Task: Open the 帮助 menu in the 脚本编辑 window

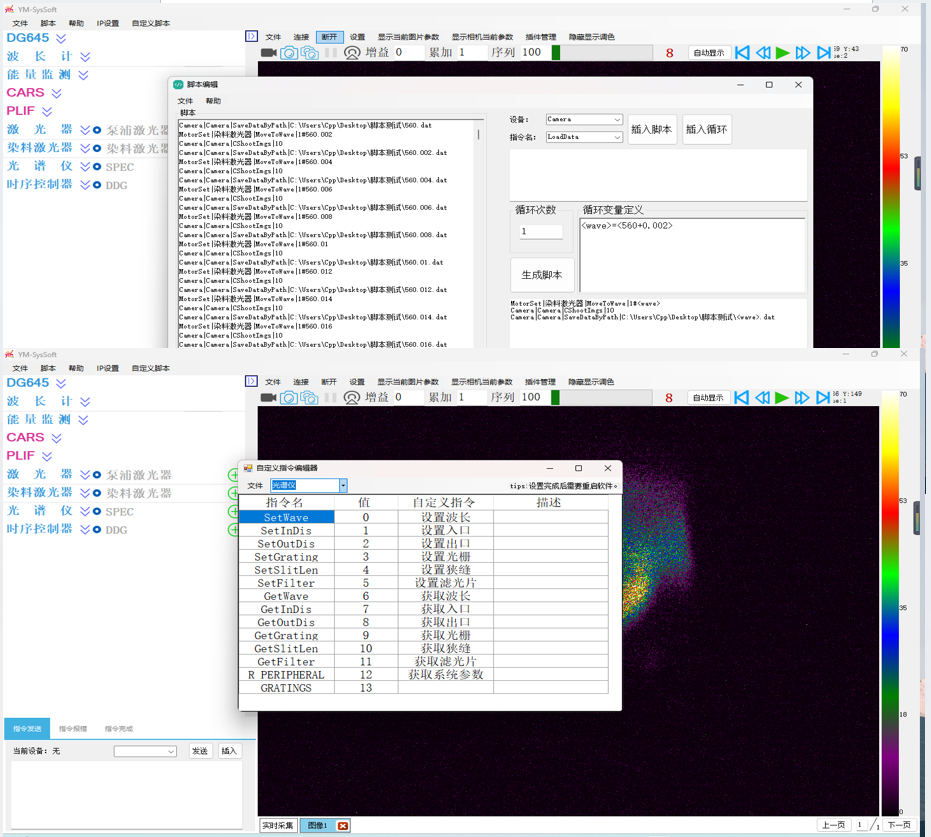Action: [x=213, y=101]
